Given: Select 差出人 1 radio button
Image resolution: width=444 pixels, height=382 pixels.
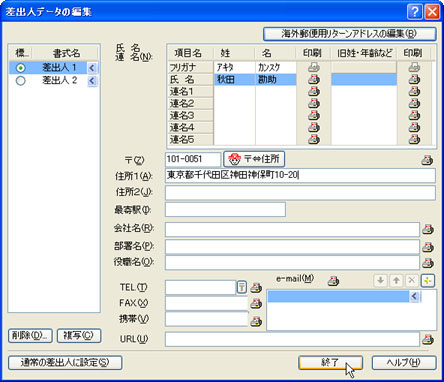Looking at the screenshot, I should coord(21,68).
